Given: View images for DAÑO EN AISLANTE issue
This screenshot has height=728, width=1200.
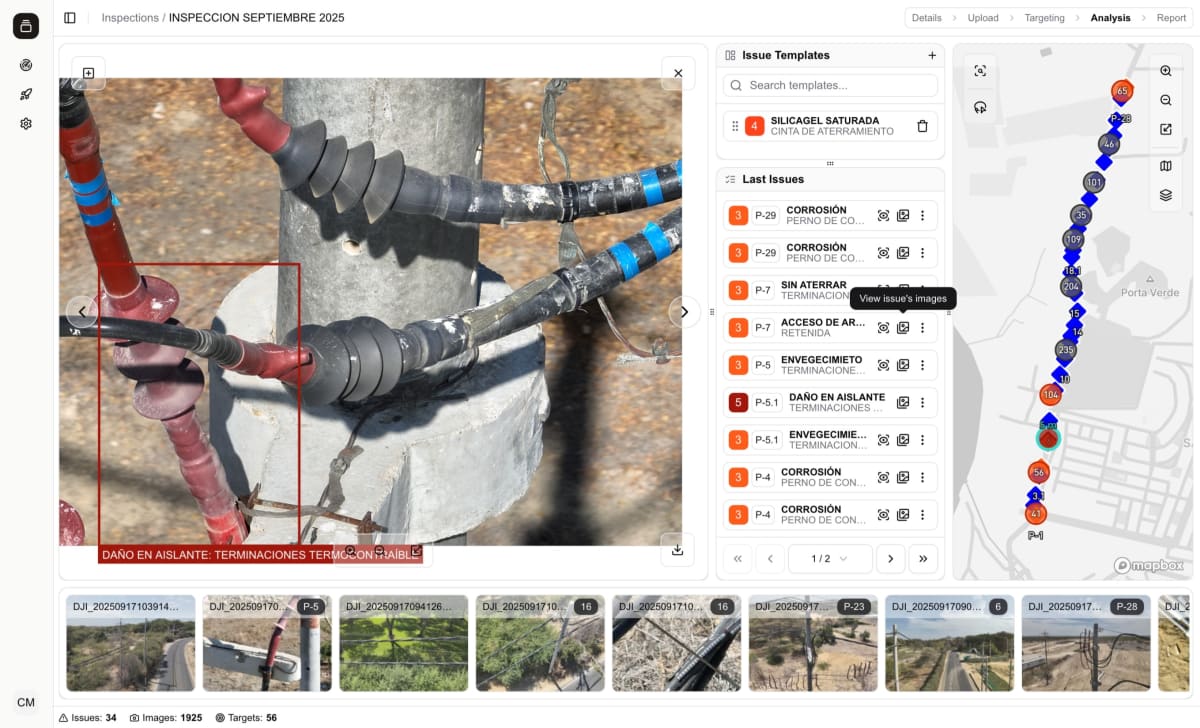Looking at the screenshot, I should click(903, 403).
